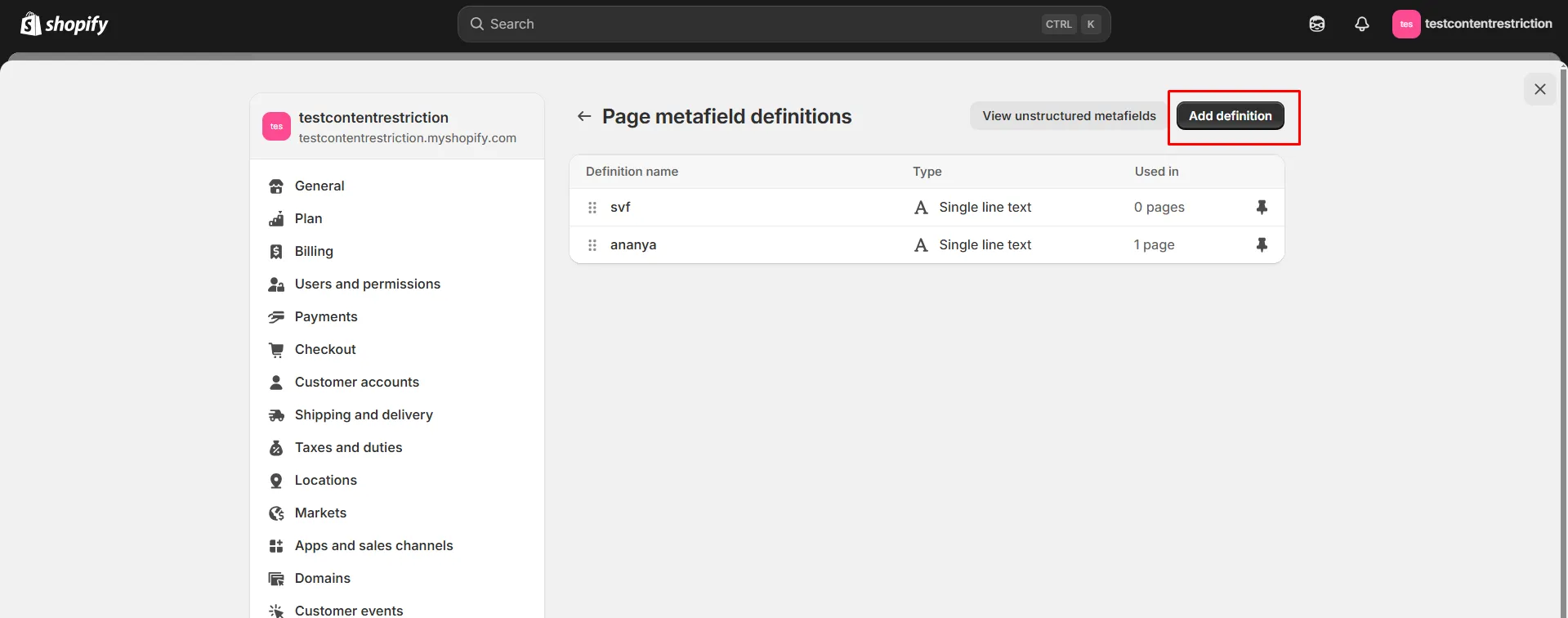Click the Customer accounts person icon
Viewport: 1568px width, 618px height.
coord(276,382)
